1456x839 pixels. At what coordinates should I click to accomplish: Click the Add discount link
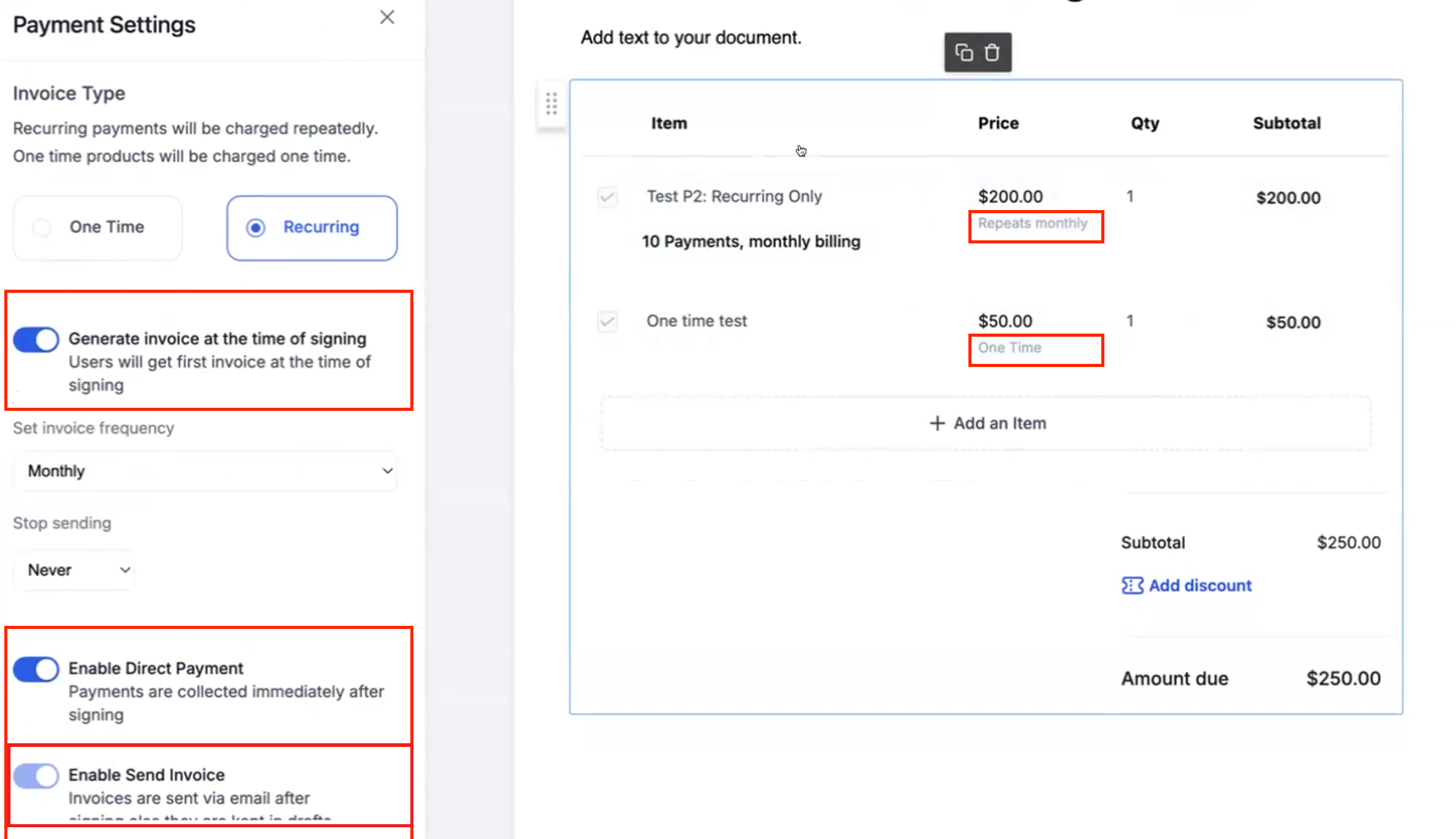point(1200,585)
